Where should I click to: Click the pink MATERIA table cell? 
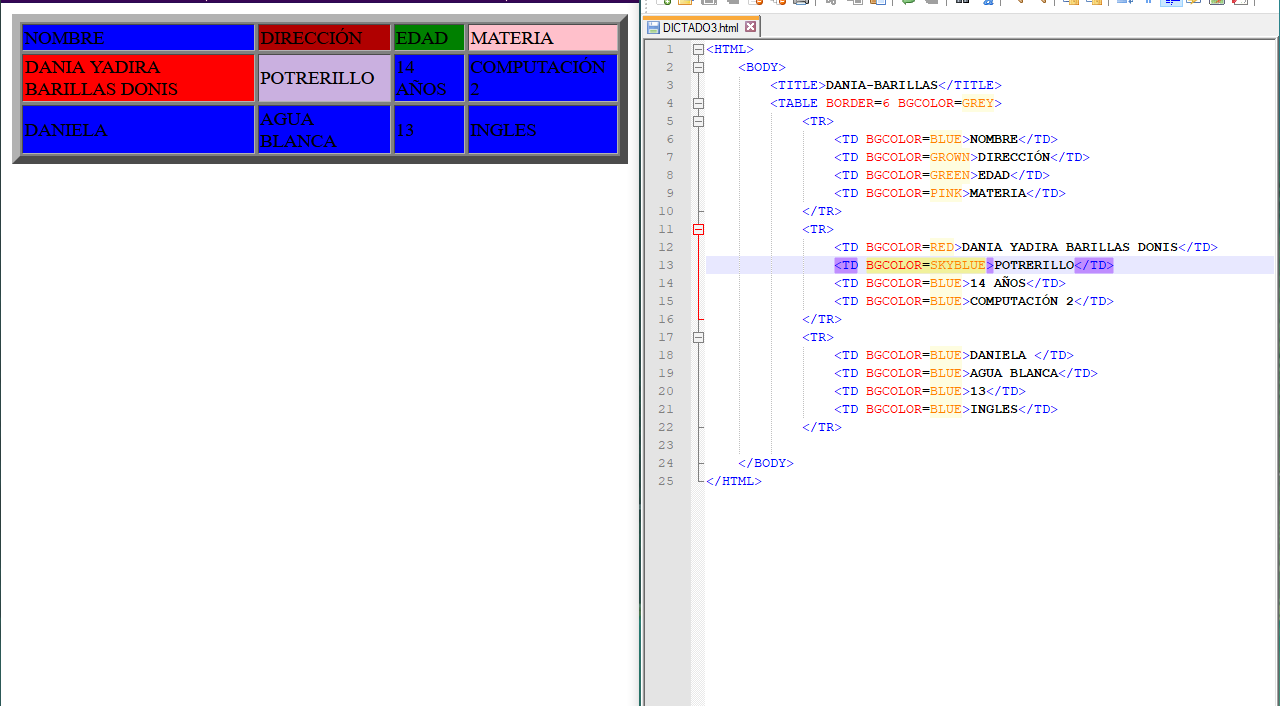[x=543, y=38]
